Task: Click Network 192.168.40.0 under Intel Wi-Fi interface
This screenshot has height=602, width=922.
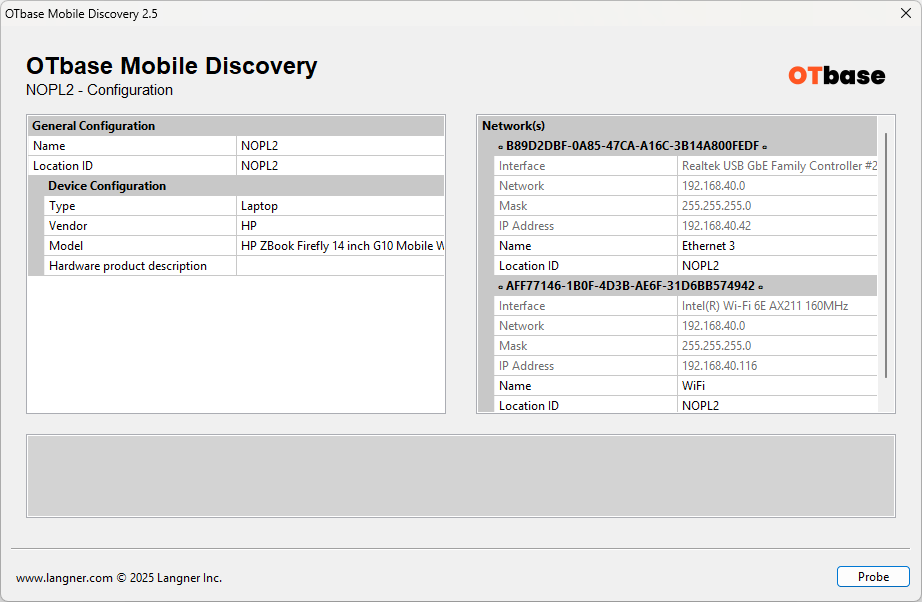Action: point(777,326)
